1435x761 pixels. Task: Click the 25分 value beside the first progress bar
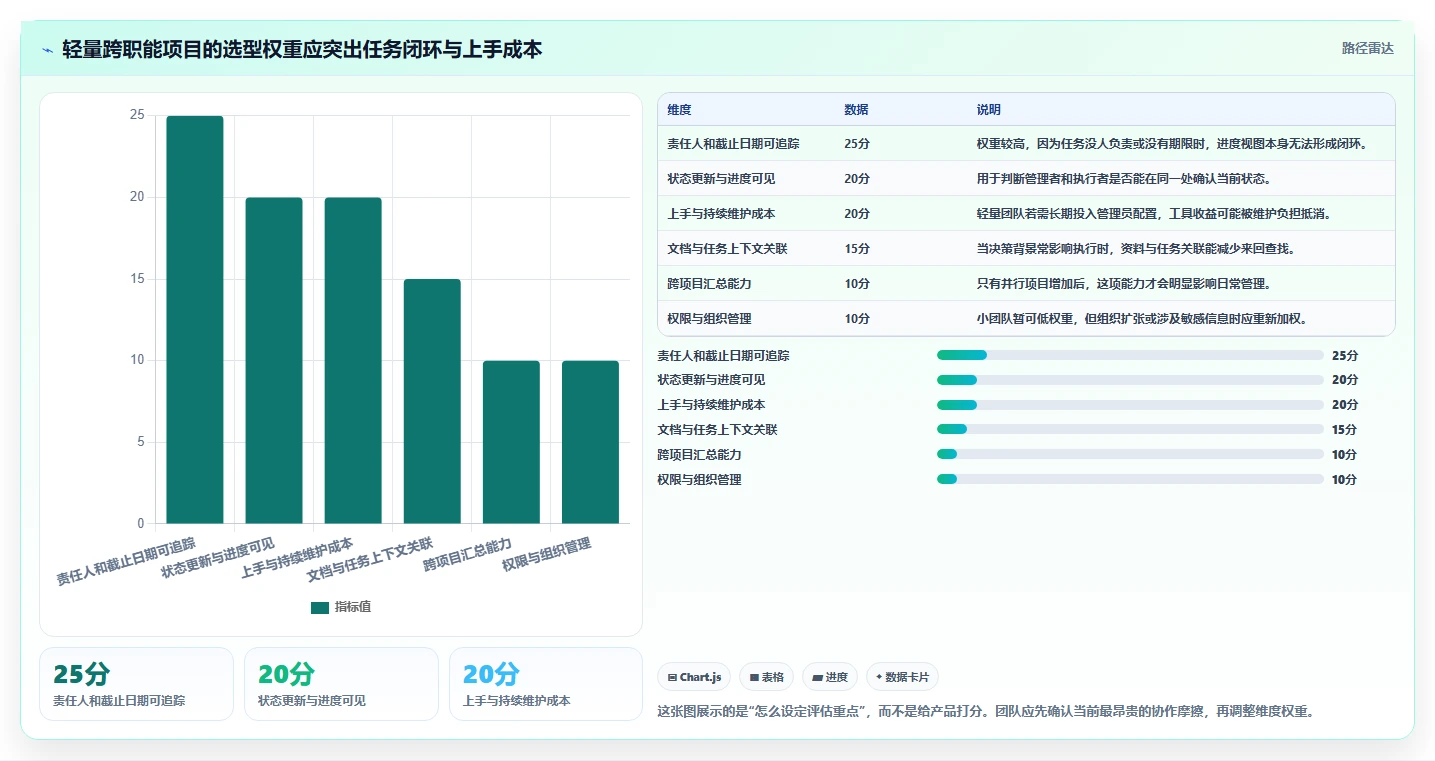coord(1345,355)
